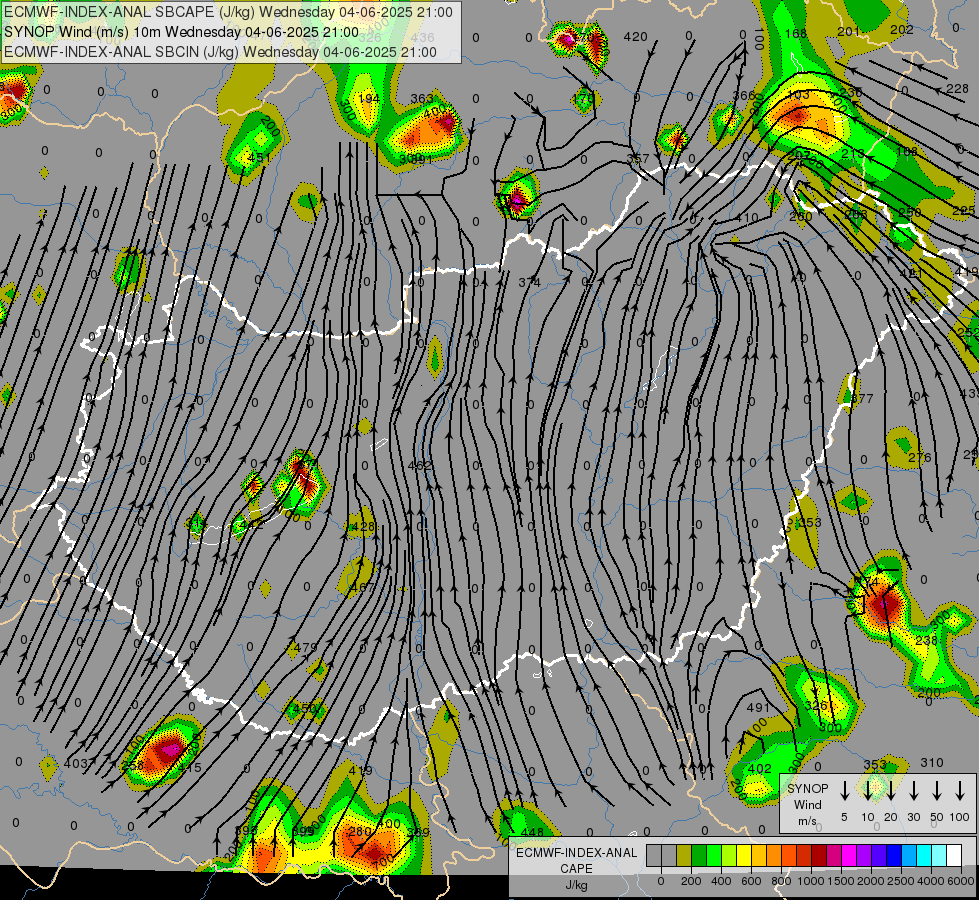The height and width of the screenshot is (900, 979).
Task: Click the '428' CAPE value on map
Action: [x=362, y=527]
